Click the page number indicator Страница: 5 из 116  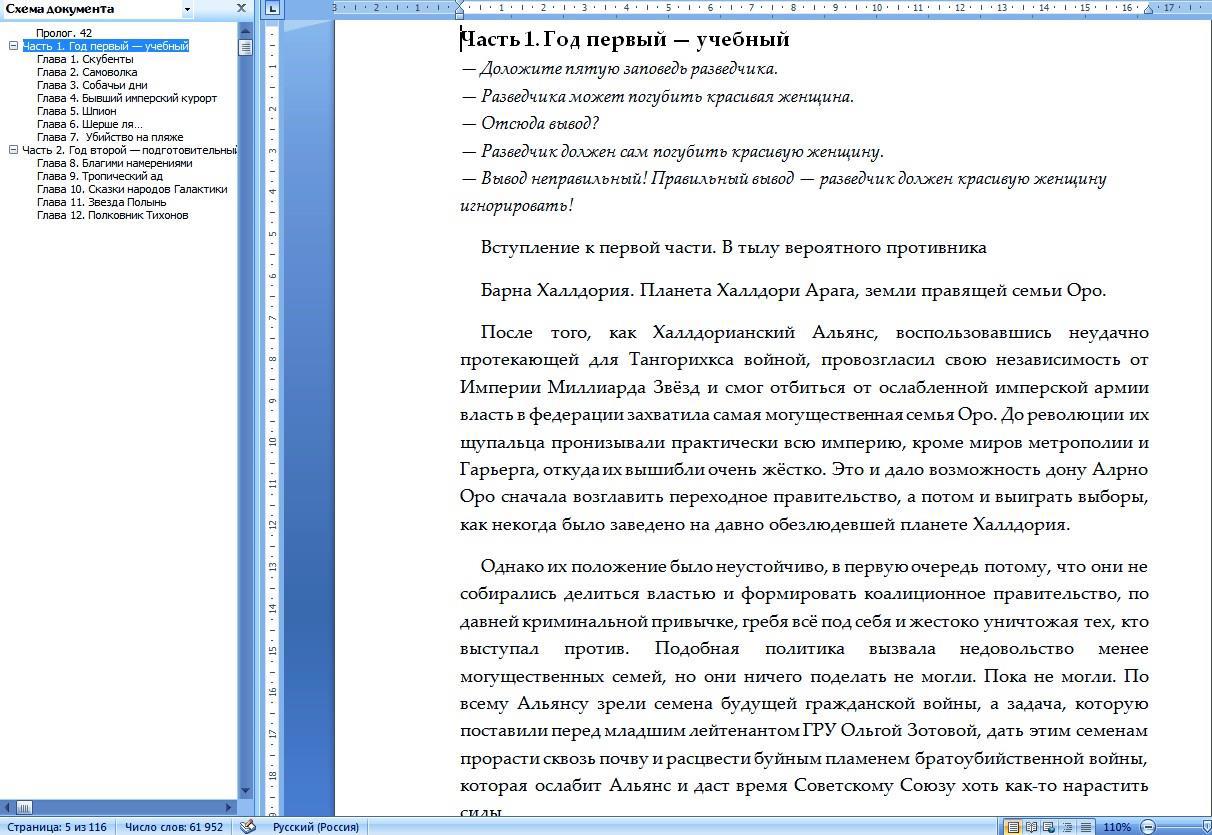coord(56,827)
